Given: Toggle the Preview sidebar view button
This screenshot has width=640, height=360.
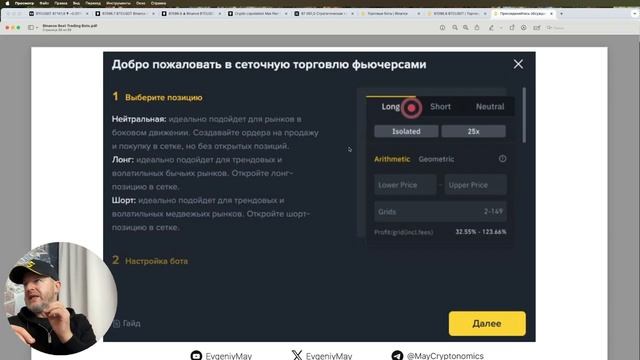Looking at the screenshot, I should click(31, 28).
